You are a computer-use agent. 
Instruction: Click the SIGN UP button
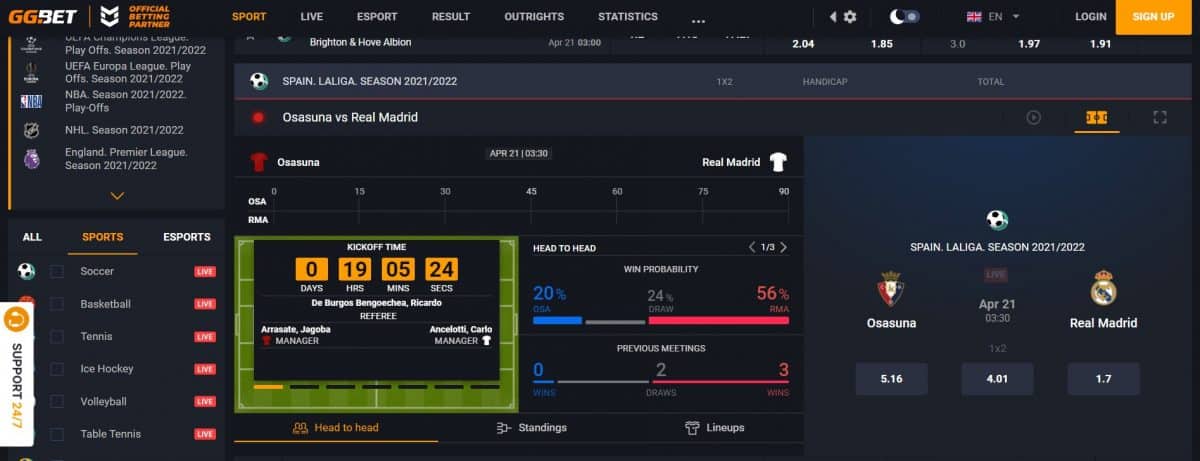[1154, 17]
